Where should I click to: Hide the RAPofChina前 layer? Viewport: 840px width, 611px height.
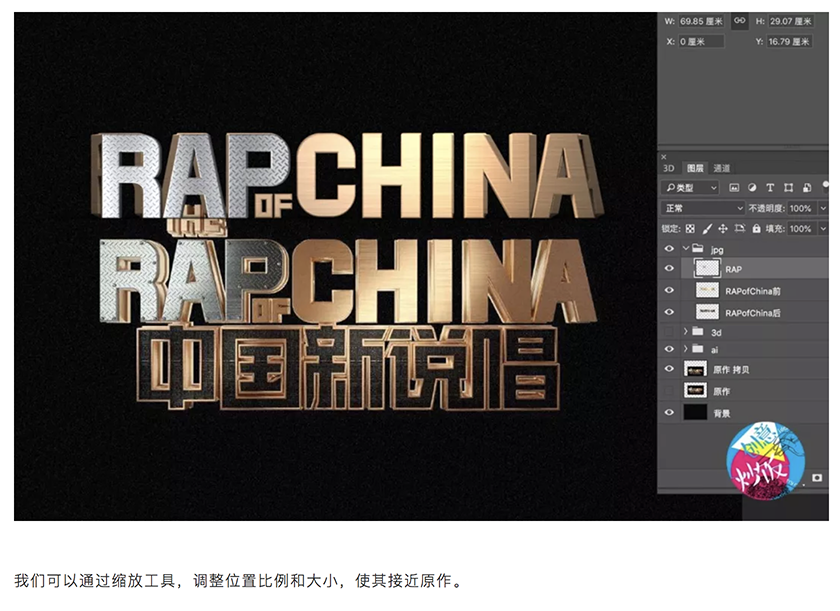coord(669,290)
